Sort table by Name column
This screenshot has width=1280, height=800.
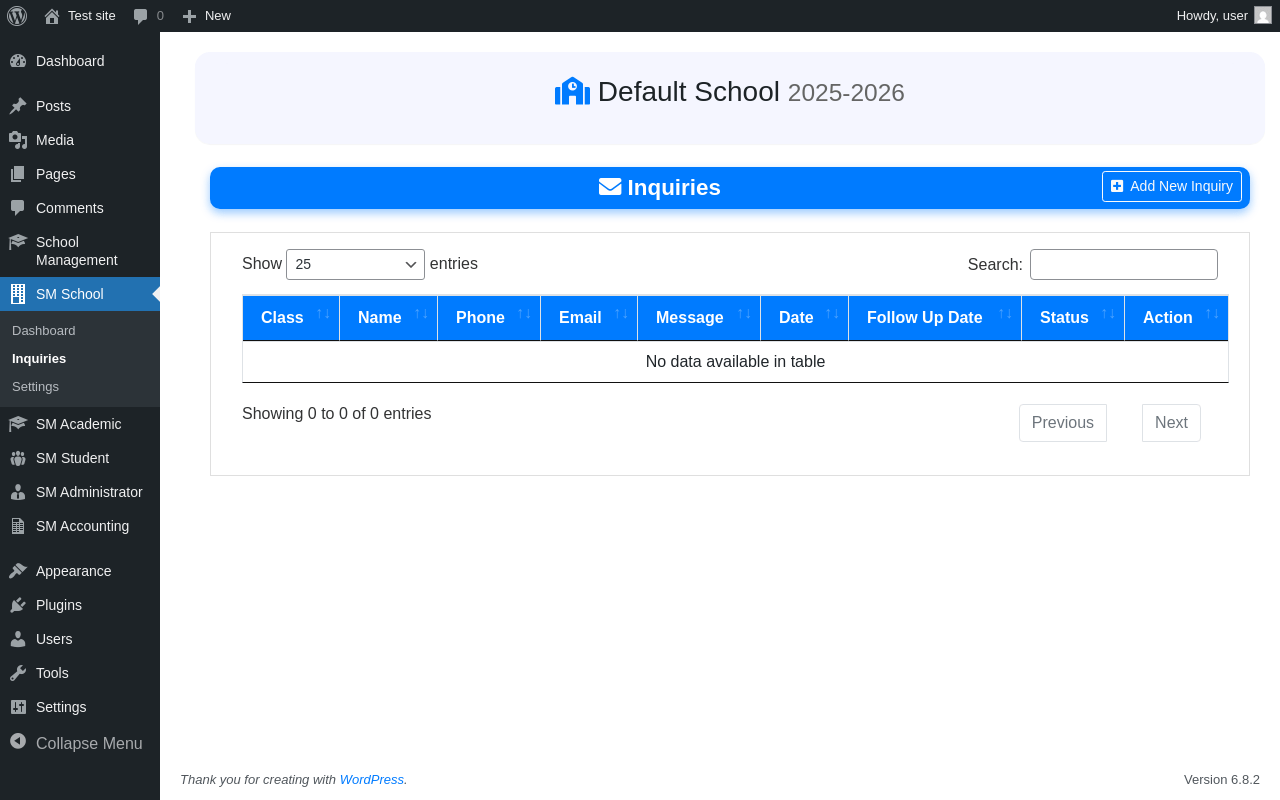click(389, 318)
